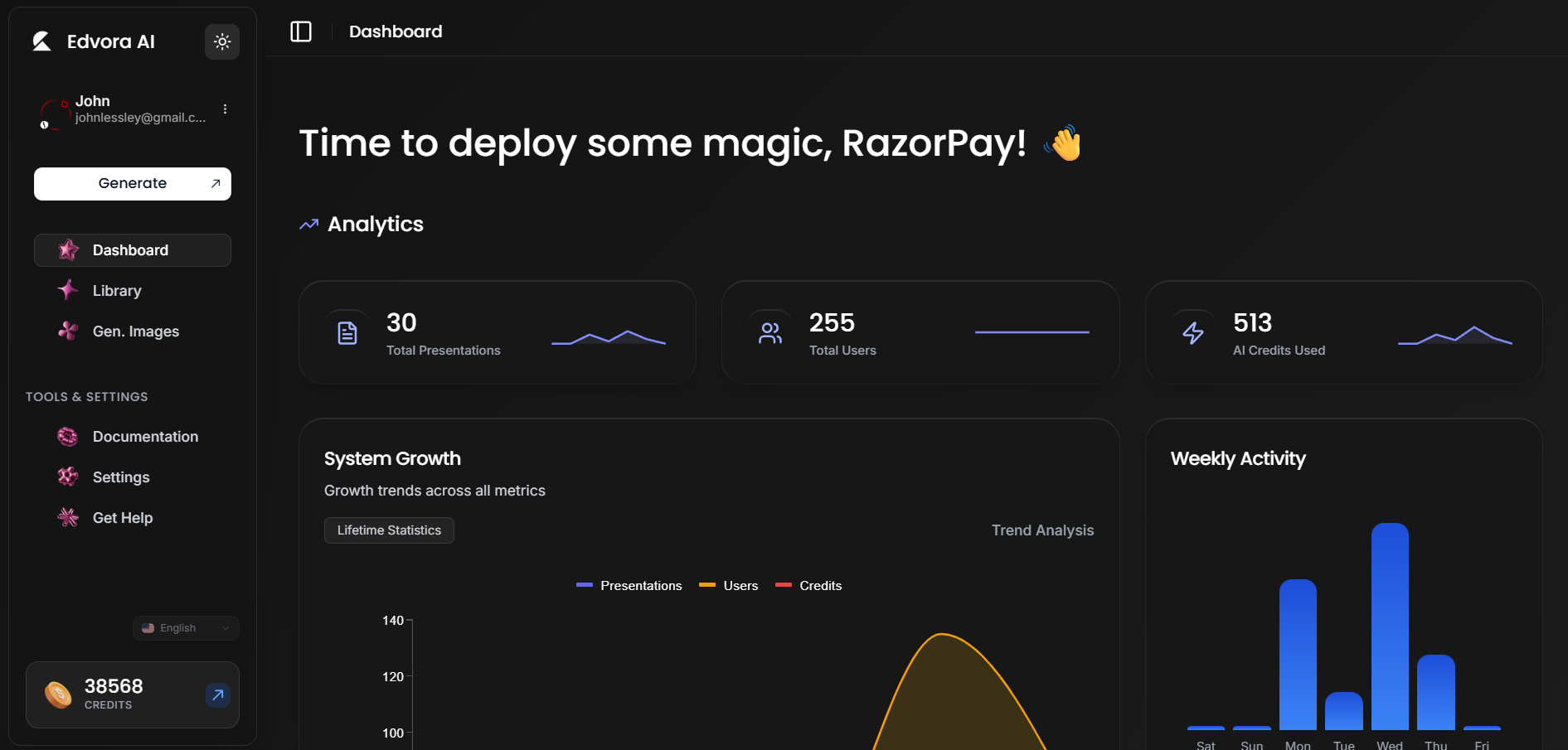Click the johnlessley@gmail.c... email text

(x=140, y=118)
